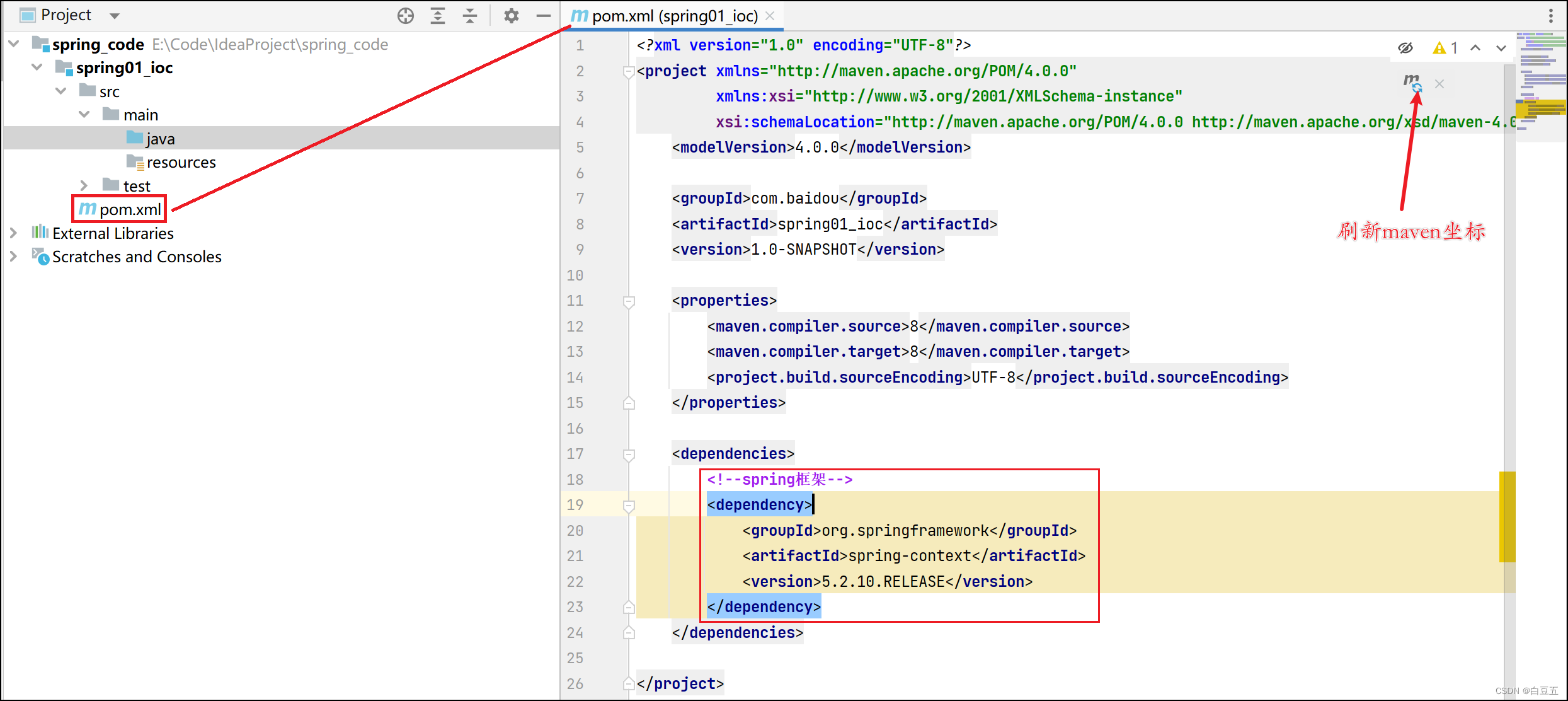1568x701 pixels.
Task: Expand the test folder
Action: tap(84, 185)
